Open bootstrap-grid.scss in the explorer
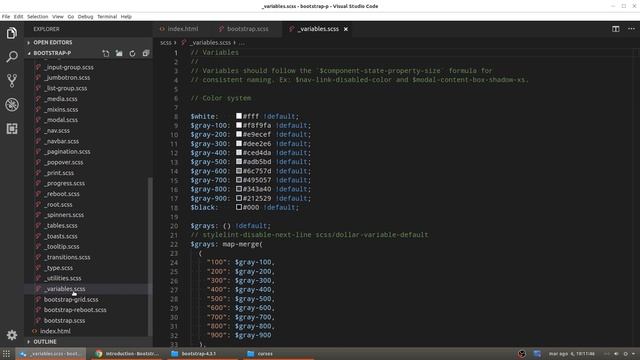 (x=71, y=300)
